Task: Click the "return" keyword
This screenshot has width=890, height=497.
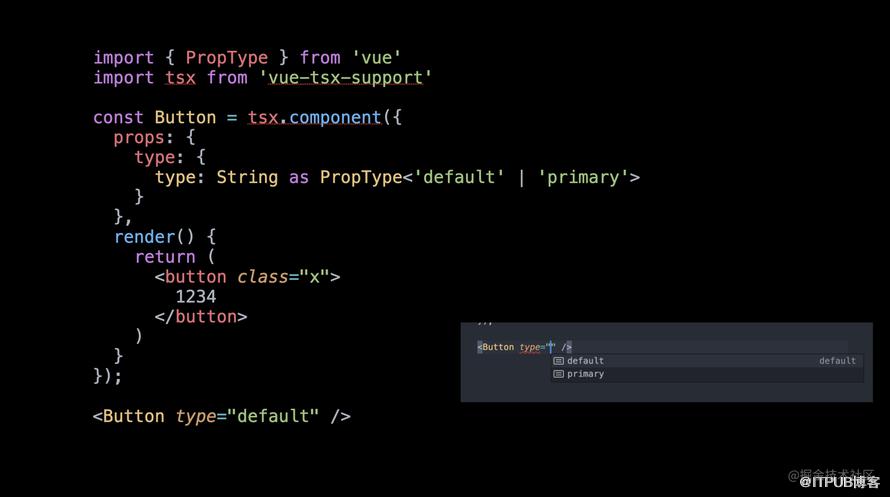Action: (x=165, y=257)
